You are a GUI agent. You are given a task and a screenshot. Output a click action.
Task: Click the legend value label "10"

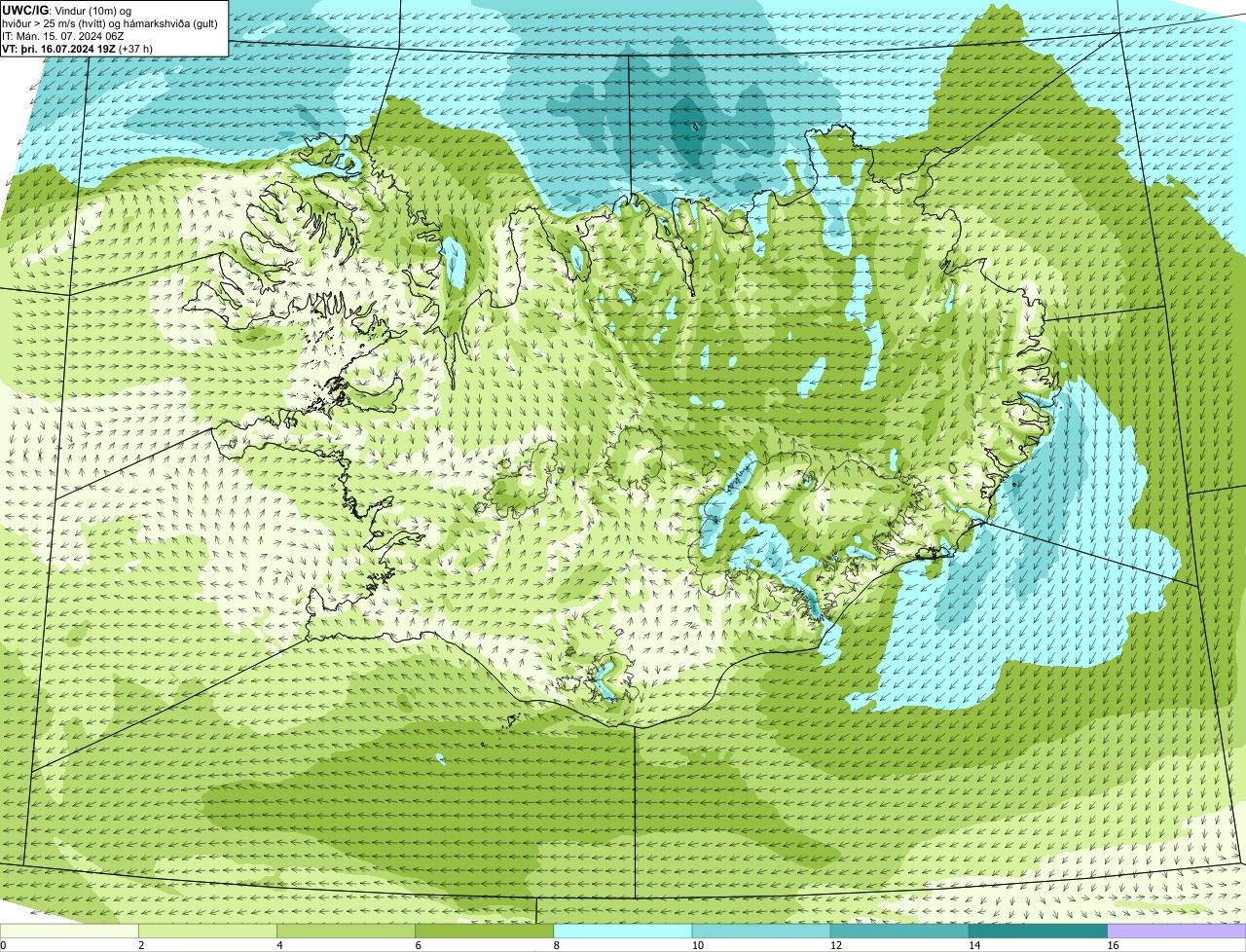(x=697, y=945)
